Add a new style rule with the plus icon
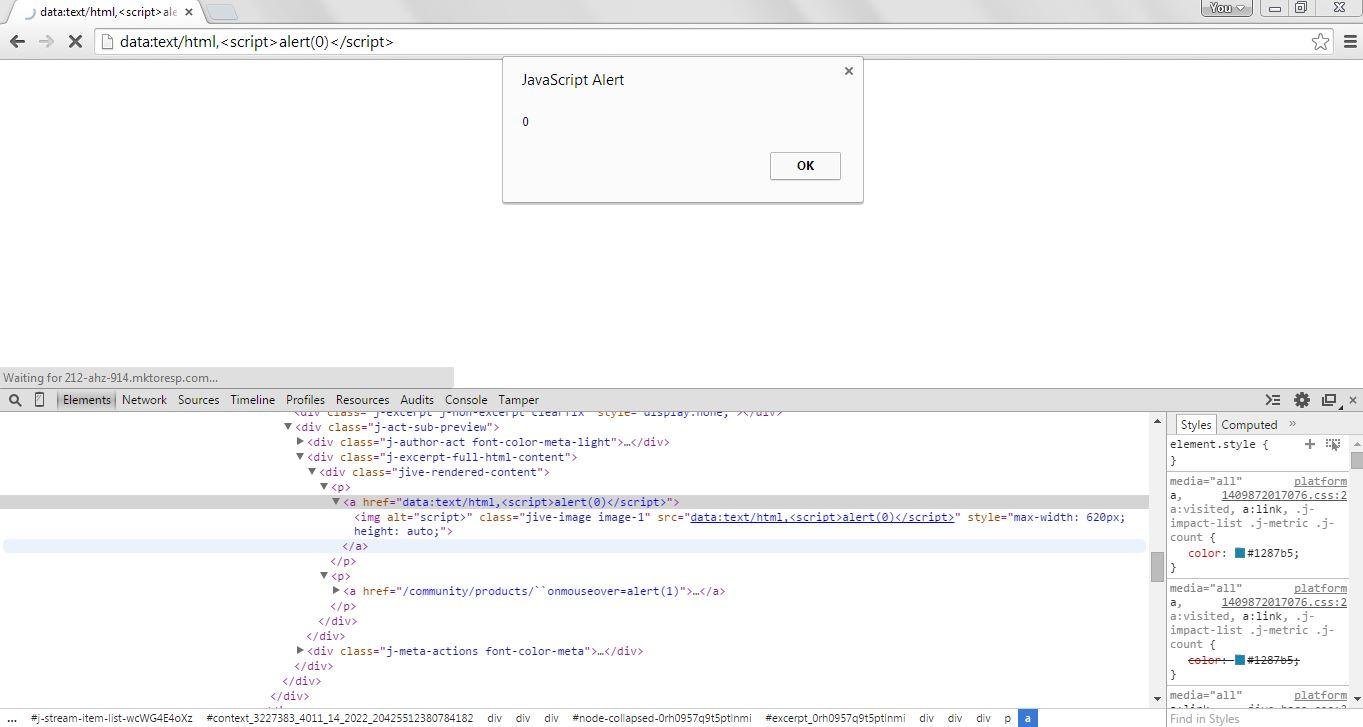Viewport: 1363px width, 727px height. (x=1310, y=444)
